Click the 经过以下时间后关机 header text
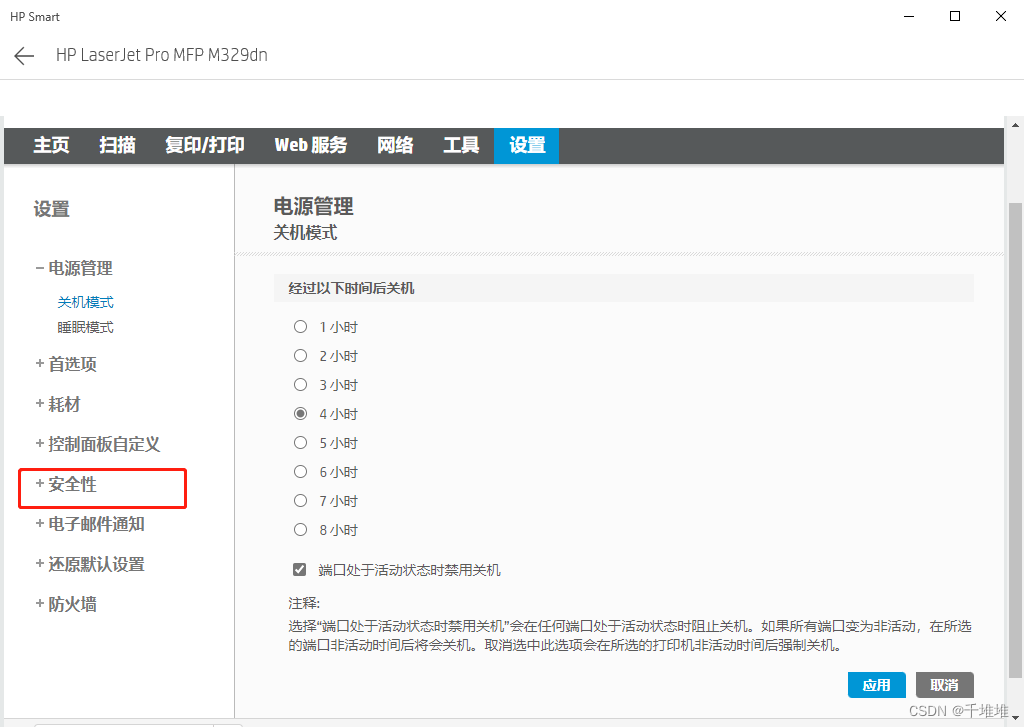Image resolution: width=1024 pixels, height=727 pixels. [351, 288]
